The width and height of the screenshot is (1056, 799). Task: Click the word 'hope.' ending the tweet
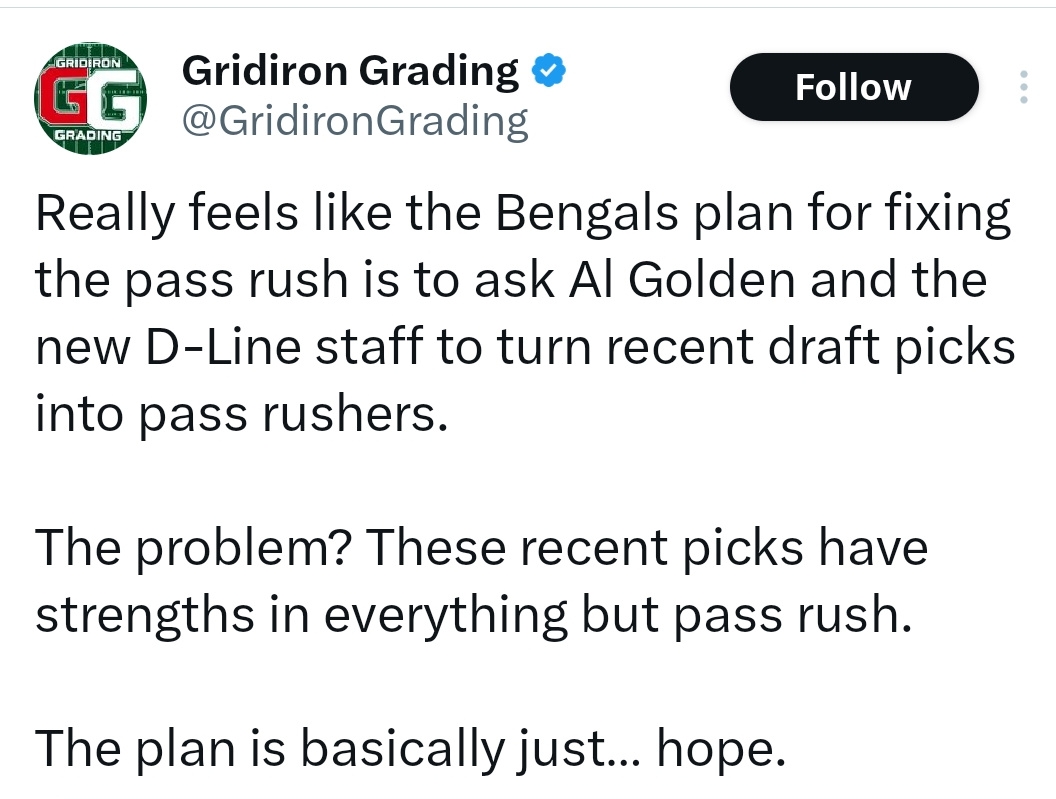click(721, 748)
